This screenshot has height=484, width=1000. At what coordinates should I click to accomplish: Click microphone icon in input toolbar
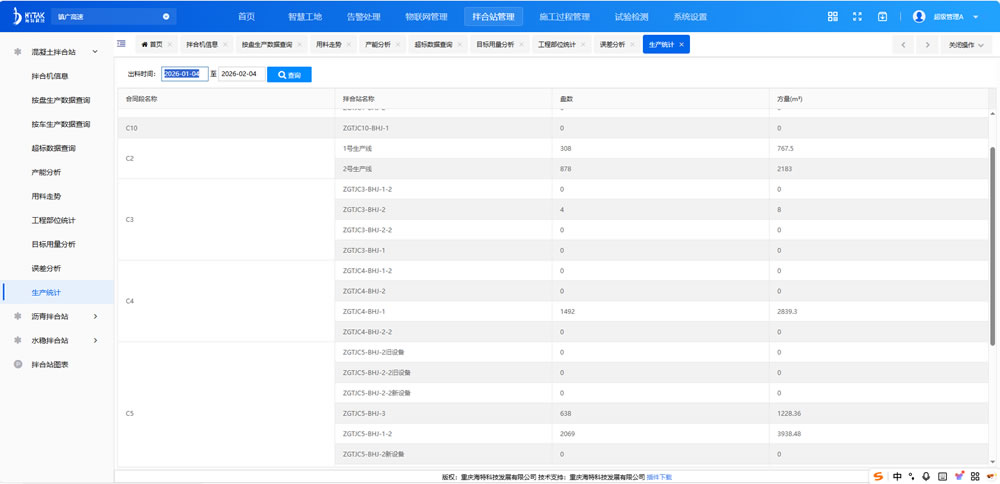(x=926, y=476)
